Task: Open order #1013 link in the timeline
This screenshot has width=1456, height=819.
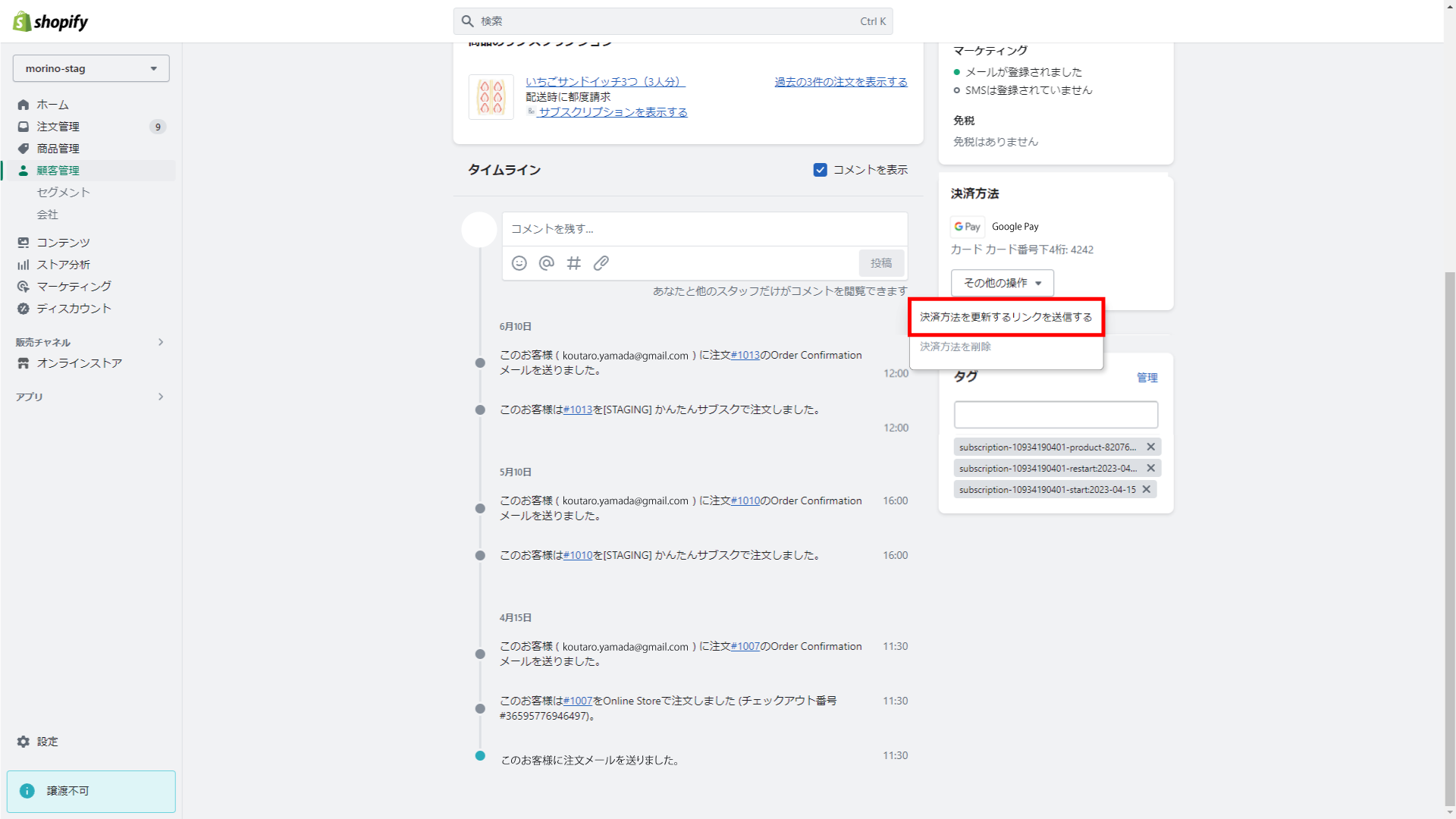Action: [745, 355]
